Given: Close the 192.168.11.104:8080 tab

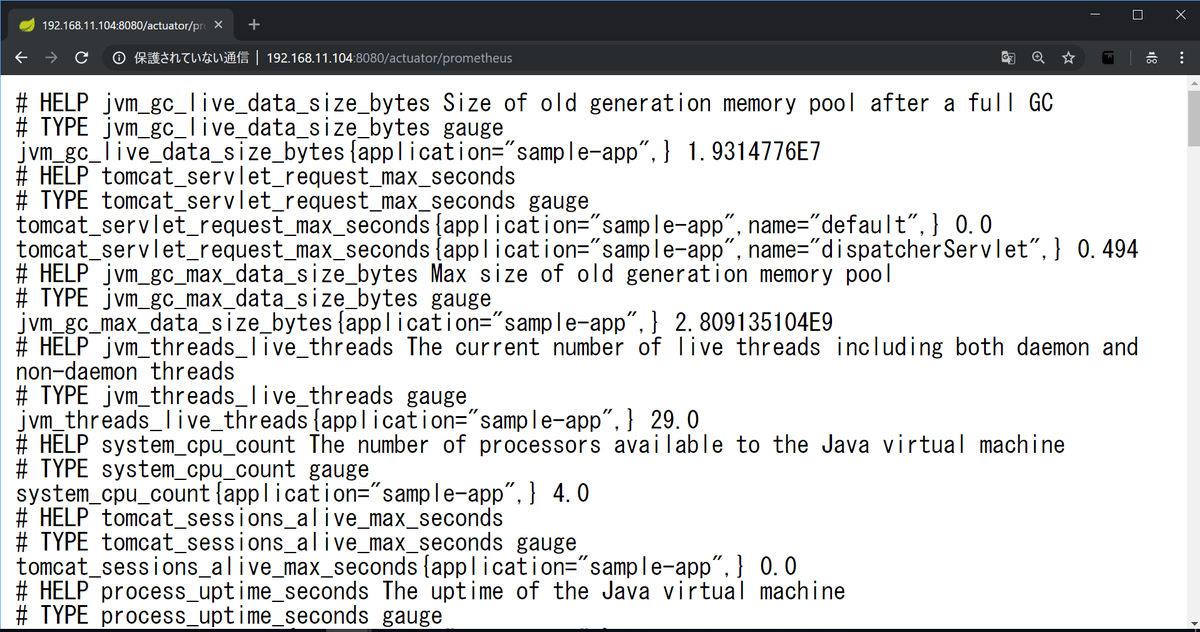Looking at the screenshot, I should (218, 24).
